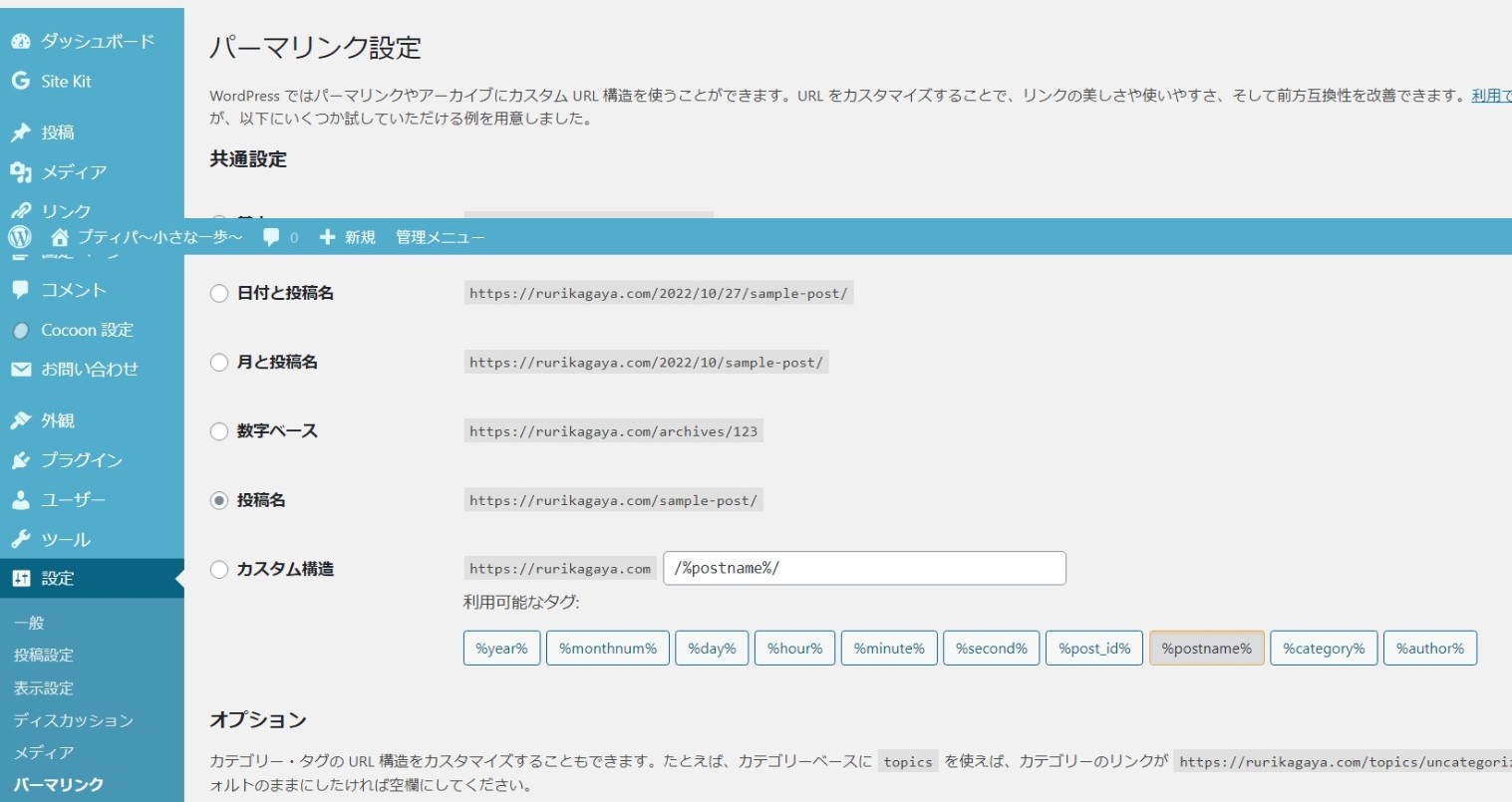
Task: Open the Dashboard icon in sidebar
Action: click(x=21, y=41)
